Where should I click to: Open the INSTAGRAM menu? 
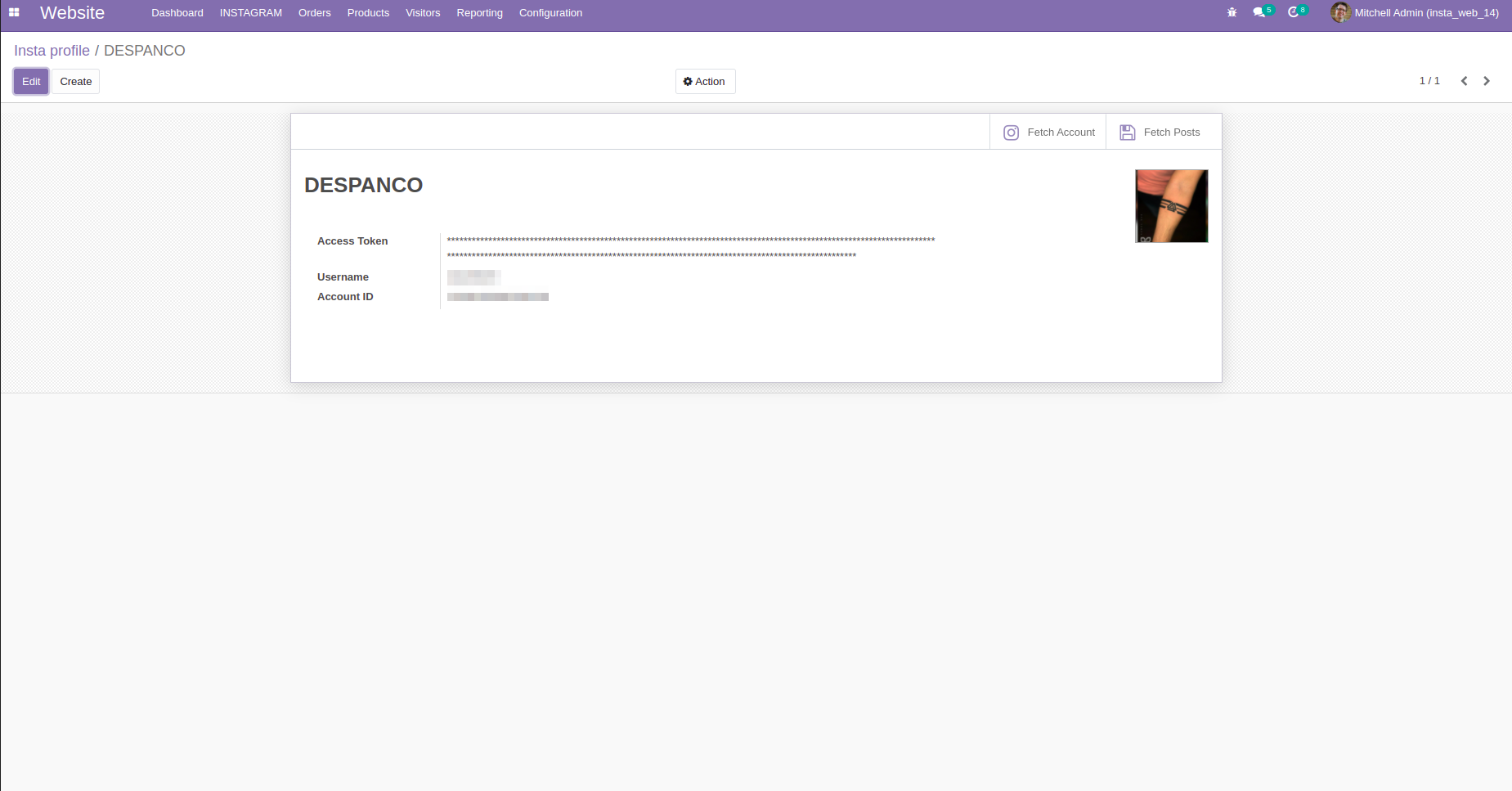pos(251,13)
